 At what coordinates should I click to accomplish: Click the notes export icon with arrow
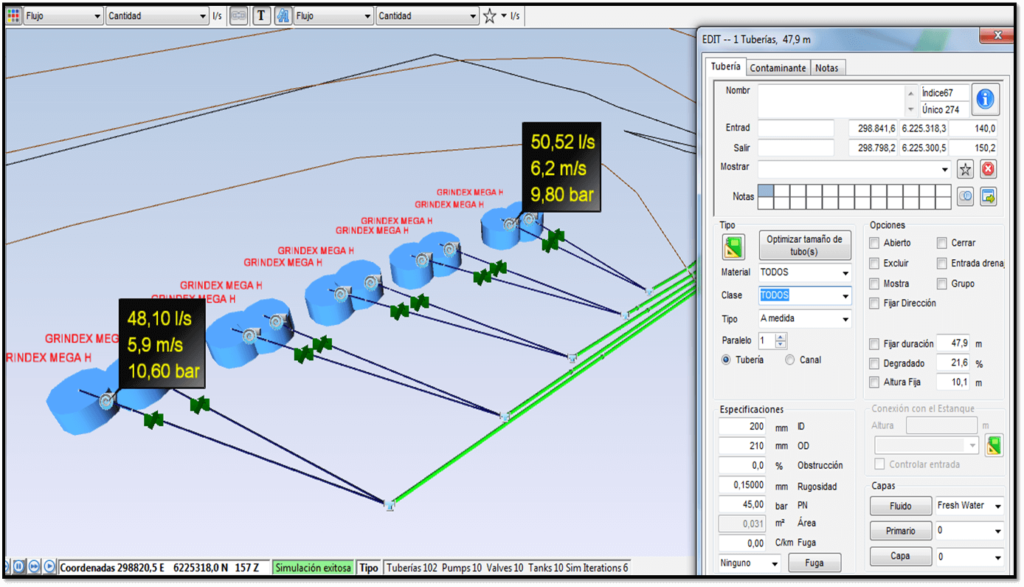tap(988, 197)
